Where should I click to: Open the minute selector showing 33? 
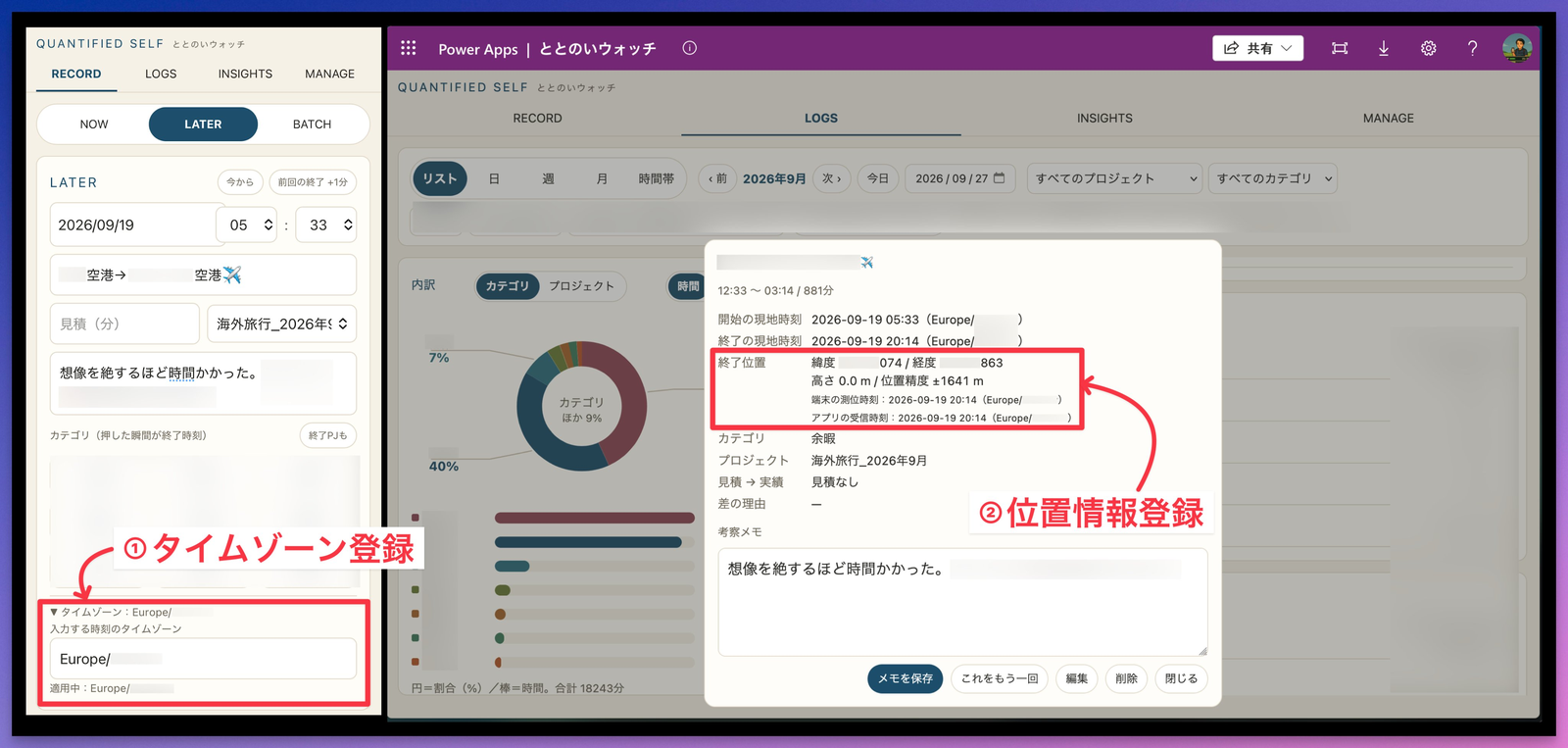click(327, 225)
